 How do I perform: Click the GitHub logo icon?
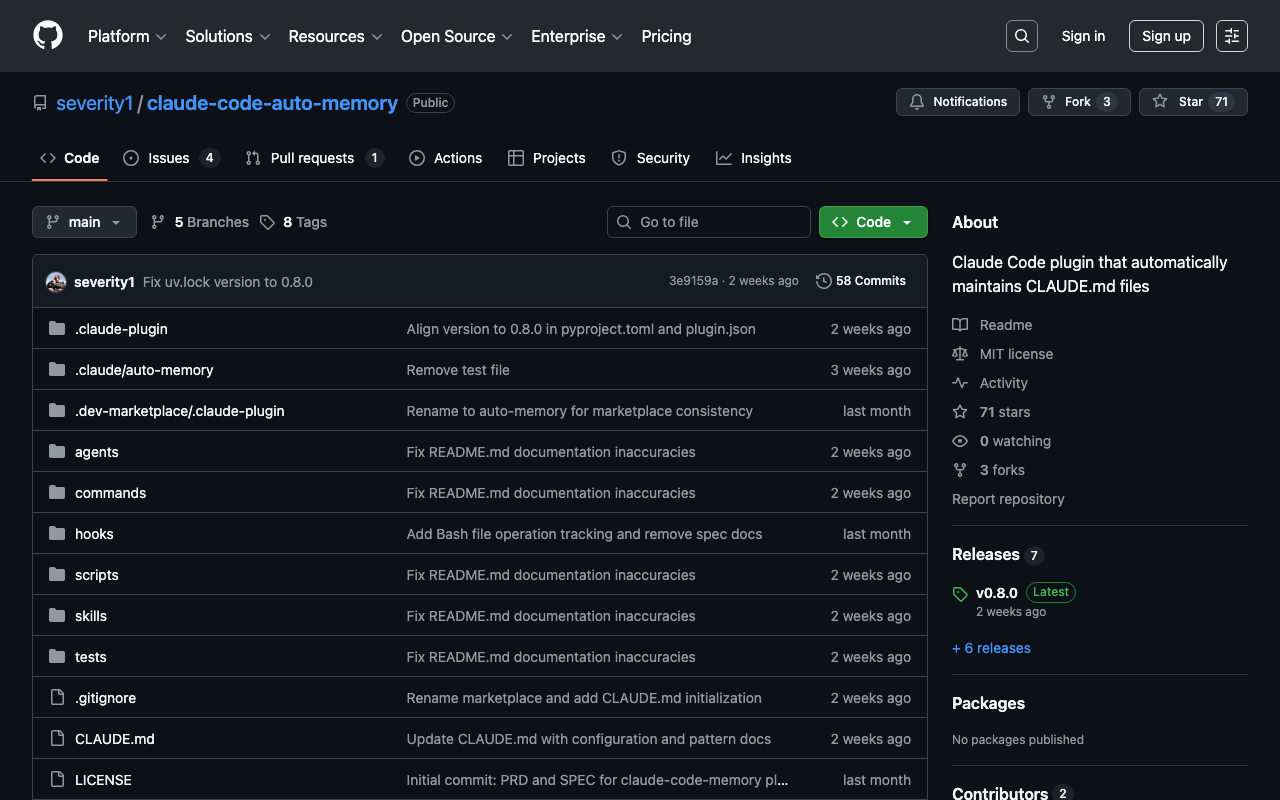(x=48, y=36)
